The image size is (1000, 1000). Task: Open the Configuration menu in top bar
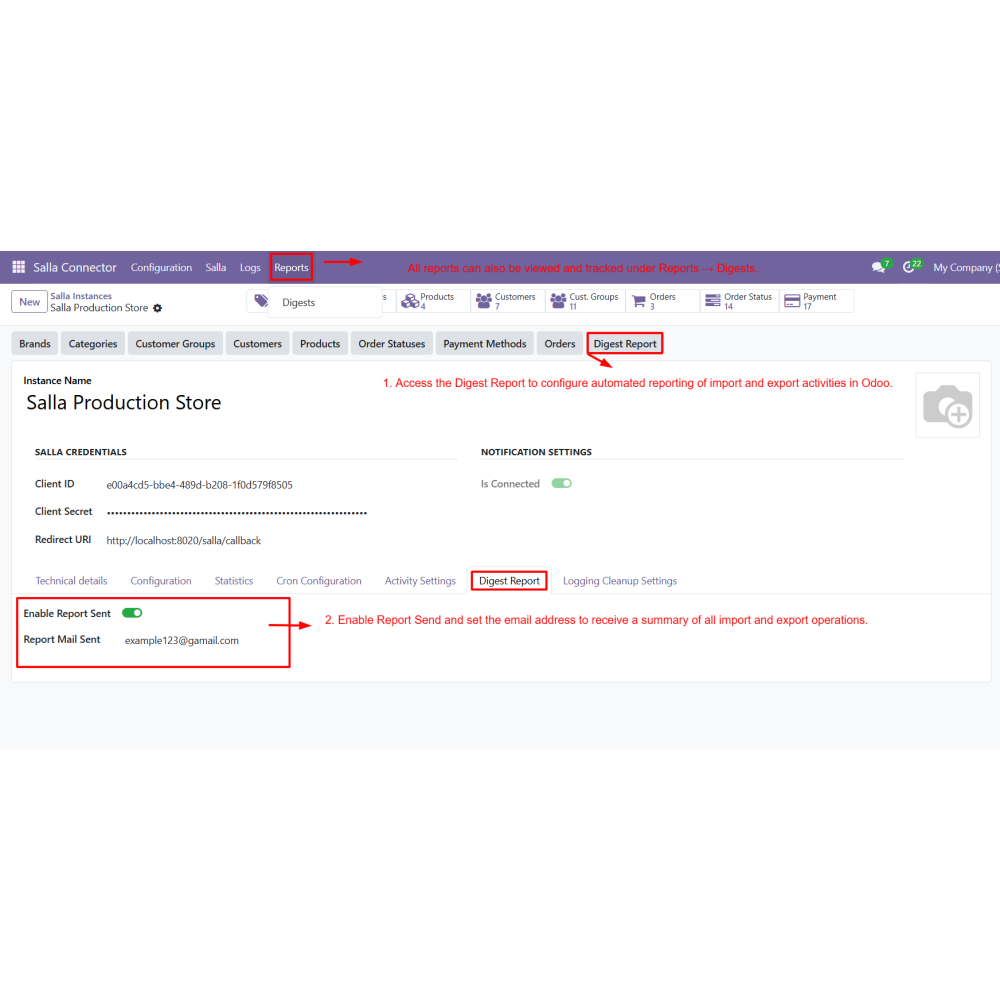tap(161, 267)
